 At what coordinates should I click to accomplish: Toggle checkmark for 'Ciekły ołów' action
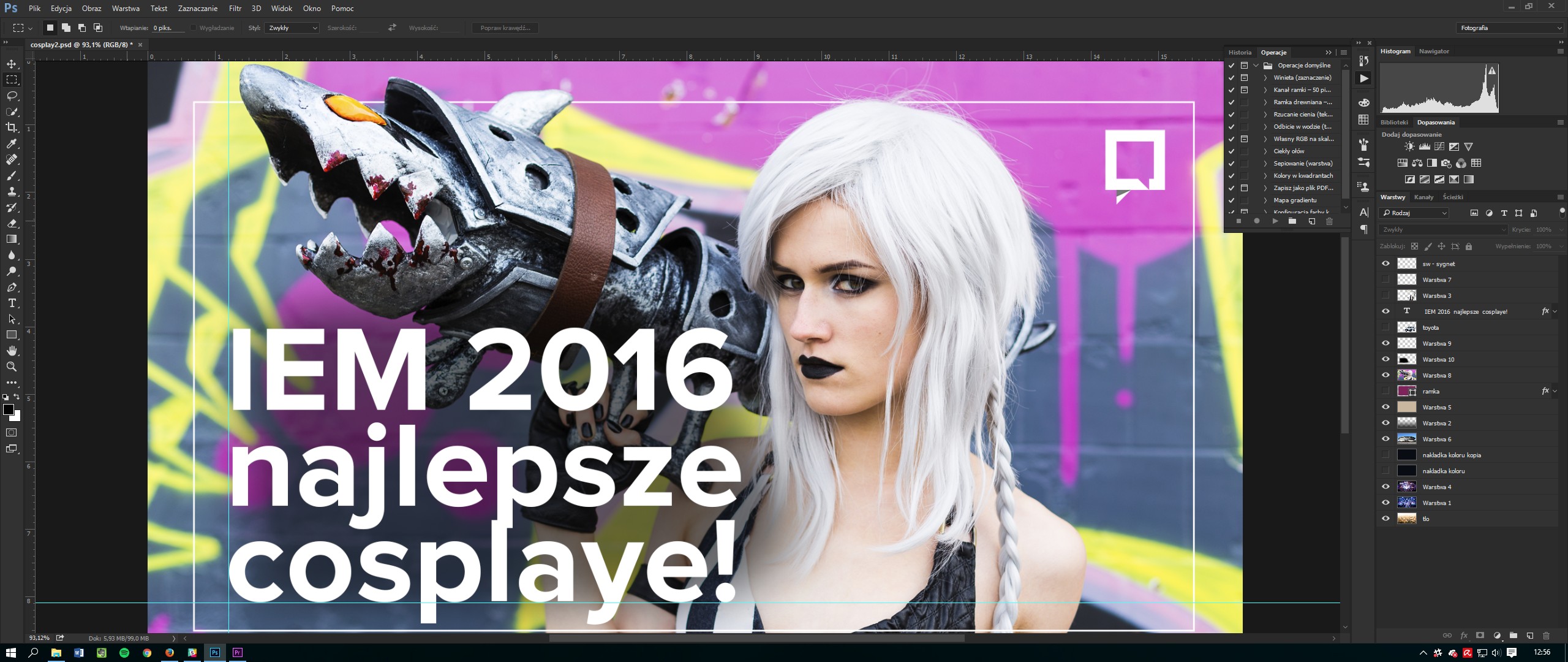click(1231, 151)
